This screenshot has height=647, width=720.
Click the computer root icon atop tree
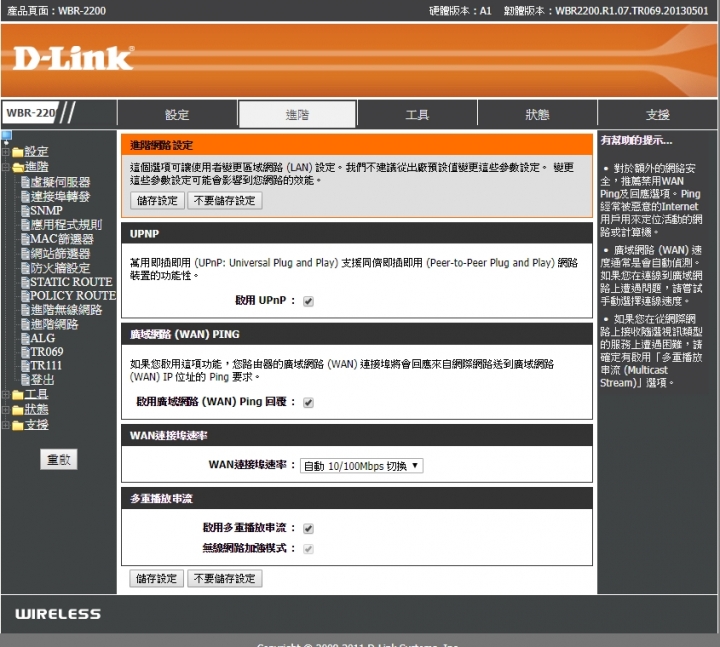(x=6, y=136)
